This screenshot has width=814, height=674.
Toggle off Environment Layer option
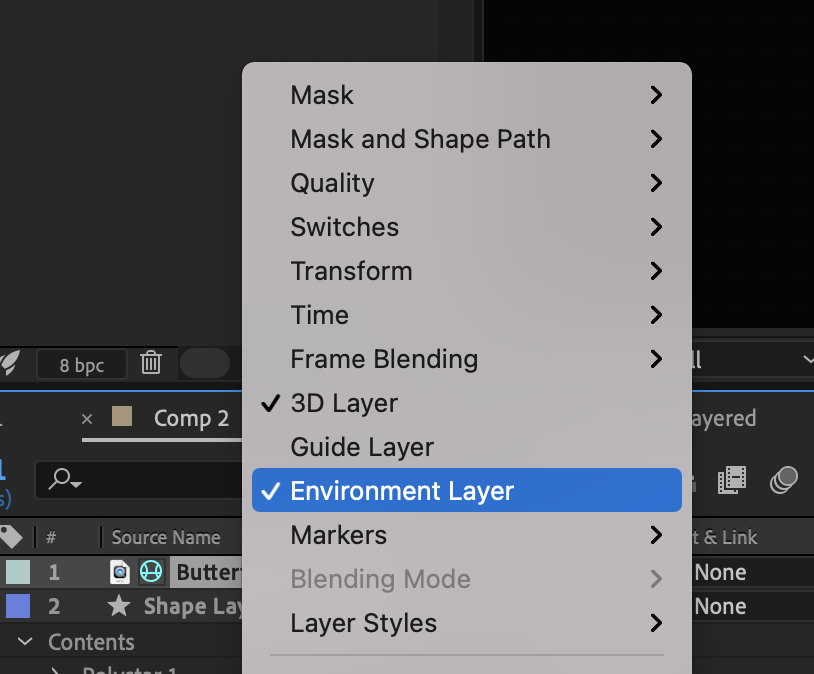402,491
